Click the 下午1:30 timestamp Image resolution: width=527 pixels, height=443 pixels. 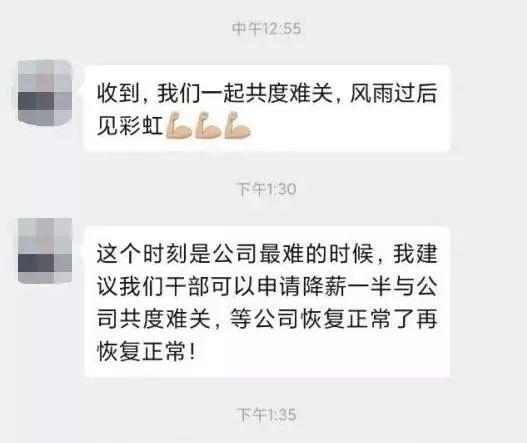(267, 189)
